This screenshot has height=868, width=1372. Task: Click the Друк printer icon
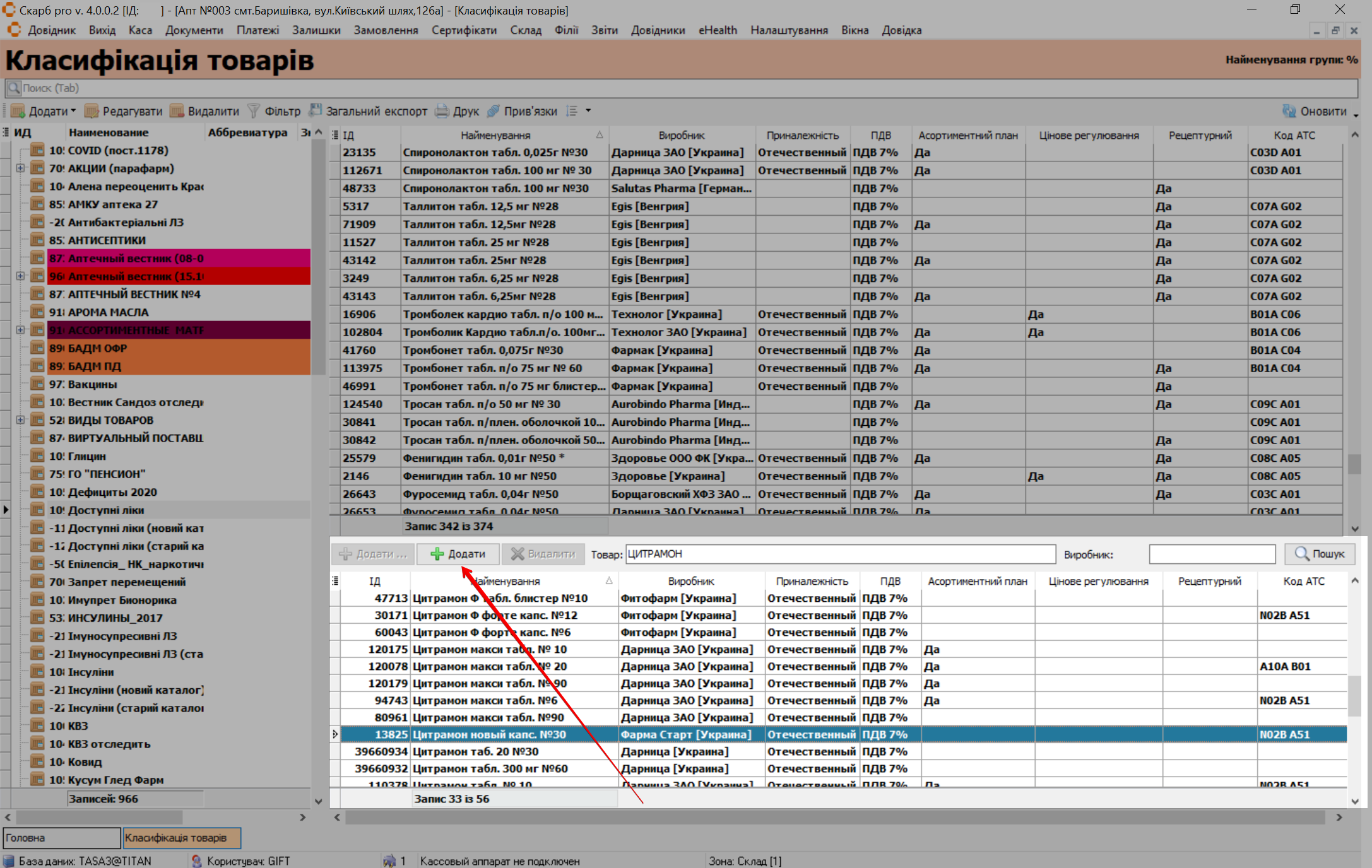pos(442,111)
